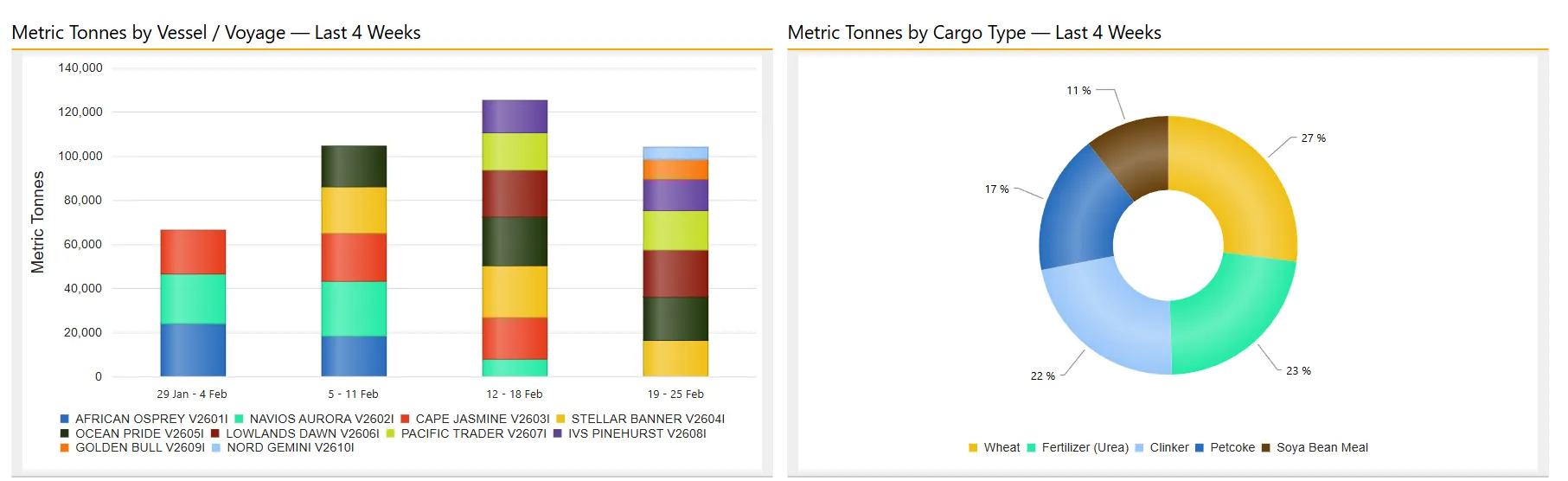
Task: Click the 17 % data label
Action: pyautogui.click(x=997, y=189)
